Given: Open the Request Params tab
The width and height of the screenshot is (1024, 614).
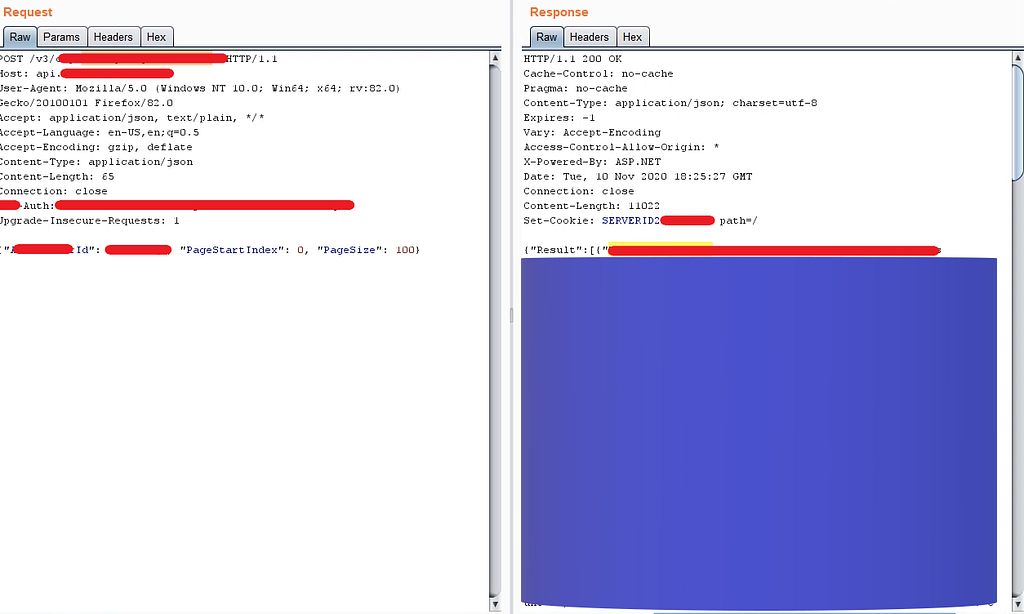Looking at the screenshot, I should click(61, 37).
